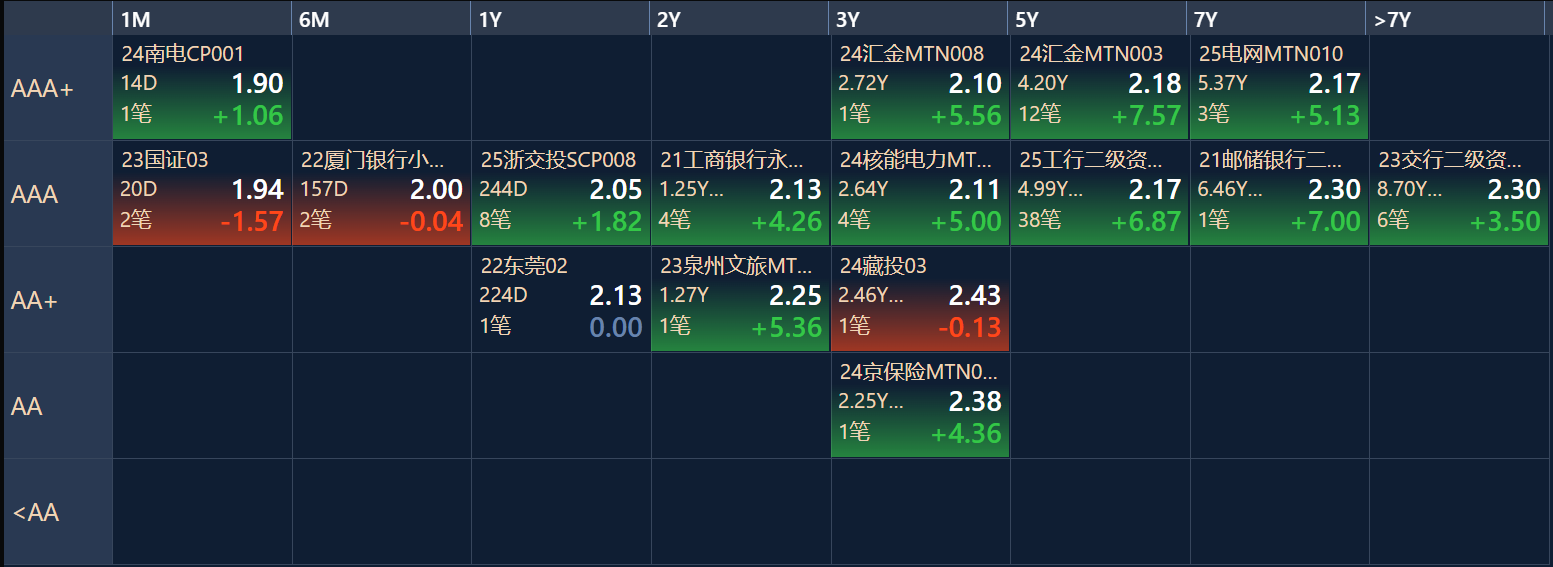
Task: Click the +7.00 change value
Action: (x=1325, y=222)
